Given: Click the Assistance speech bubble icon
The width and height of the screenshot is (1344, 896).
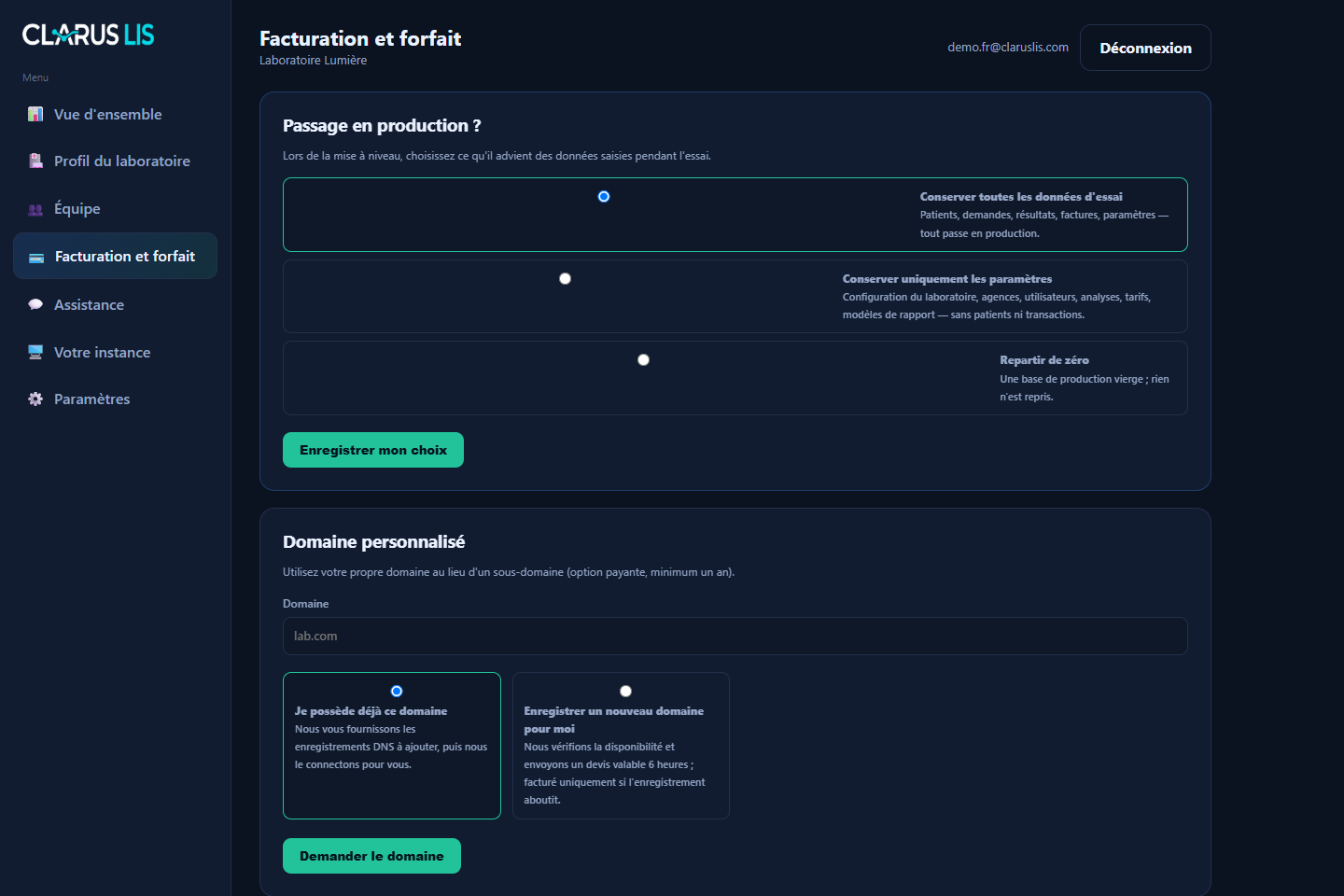Looking at the screenshot, I should tap(35, 304).
